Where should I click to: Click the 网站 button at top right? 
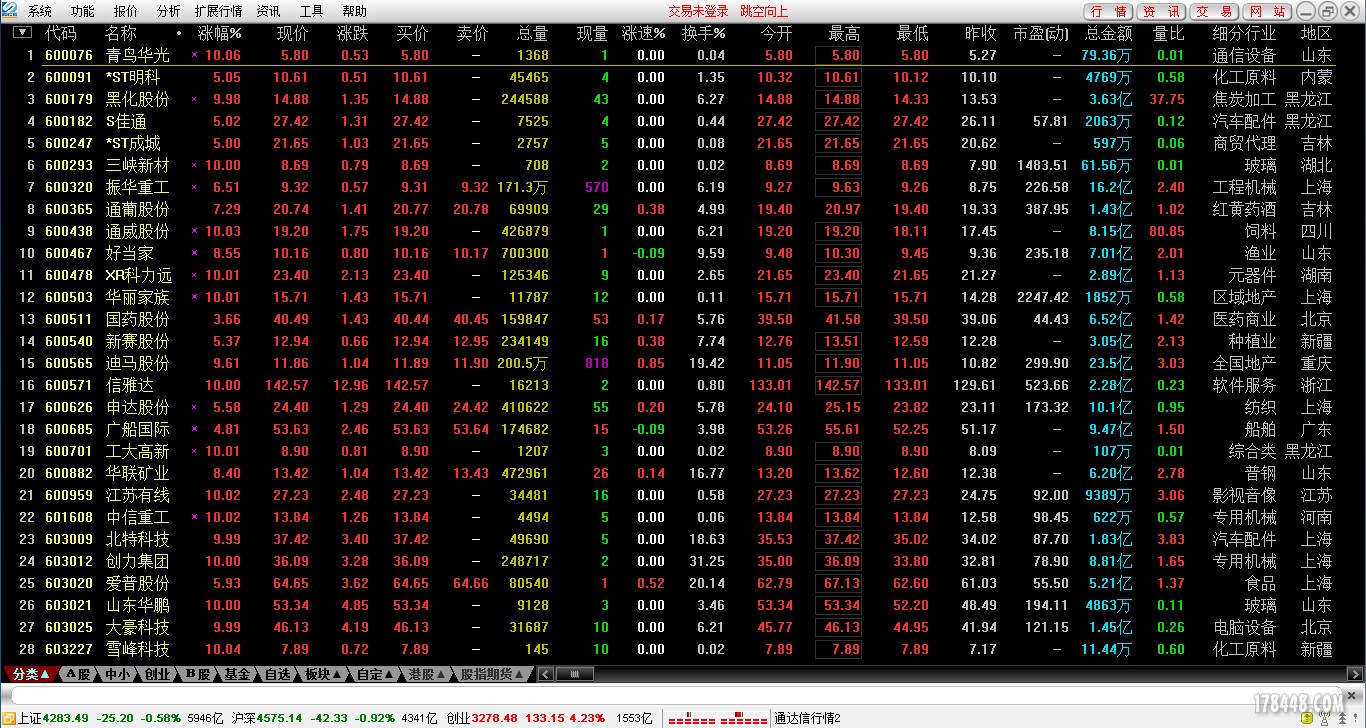(1267, 11)
